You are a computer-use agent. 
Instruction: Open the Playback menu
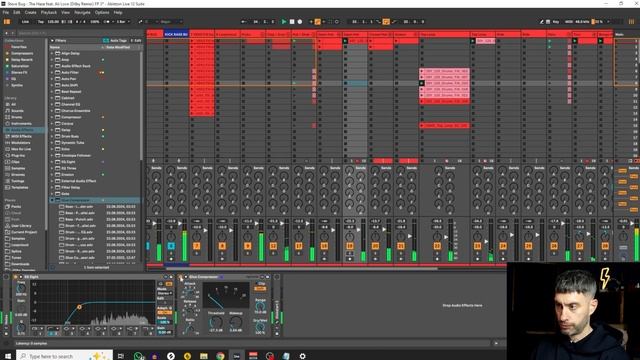[x=49, y=13]
